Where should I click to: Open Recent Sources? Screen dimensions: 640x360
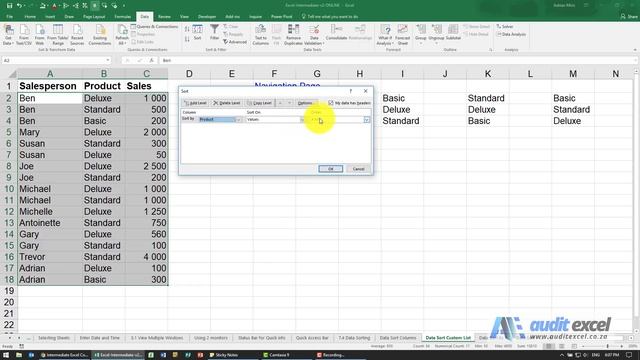pos(77,35)
